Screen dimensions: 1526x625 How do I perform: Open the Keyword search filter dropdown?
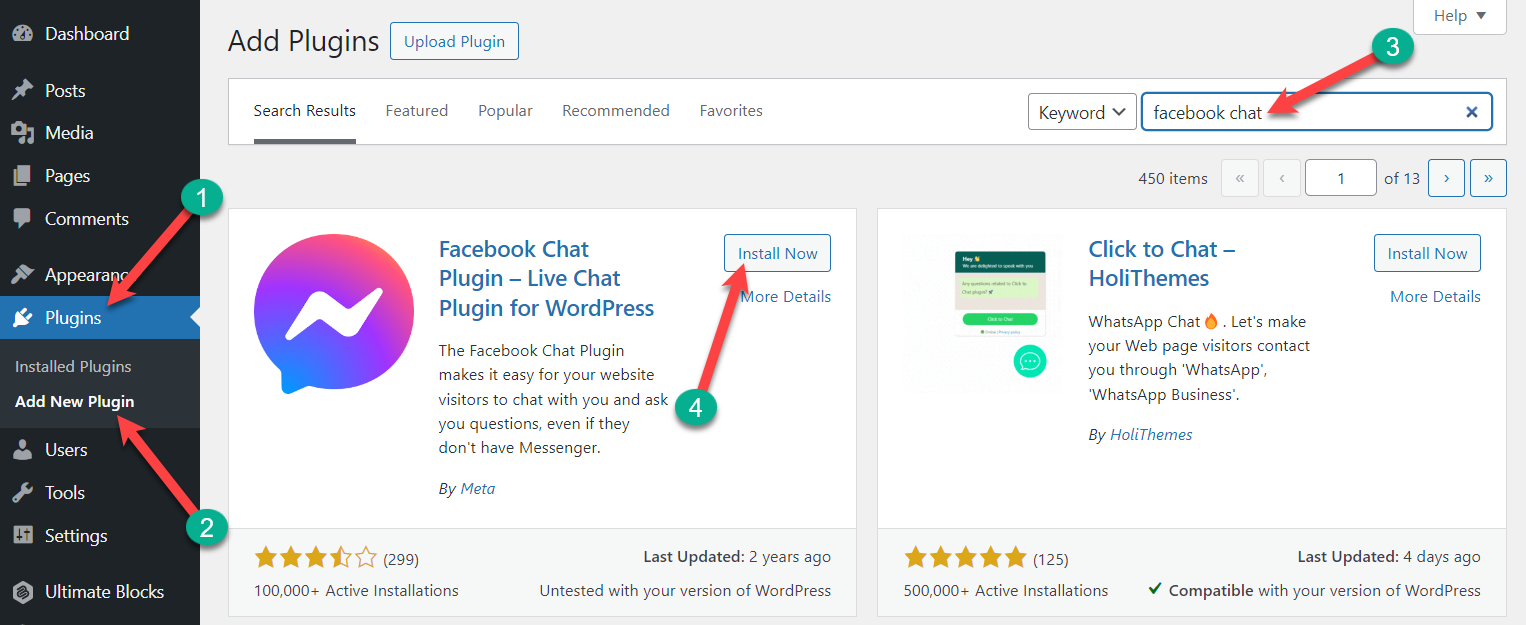click(x=1082, y=111)
